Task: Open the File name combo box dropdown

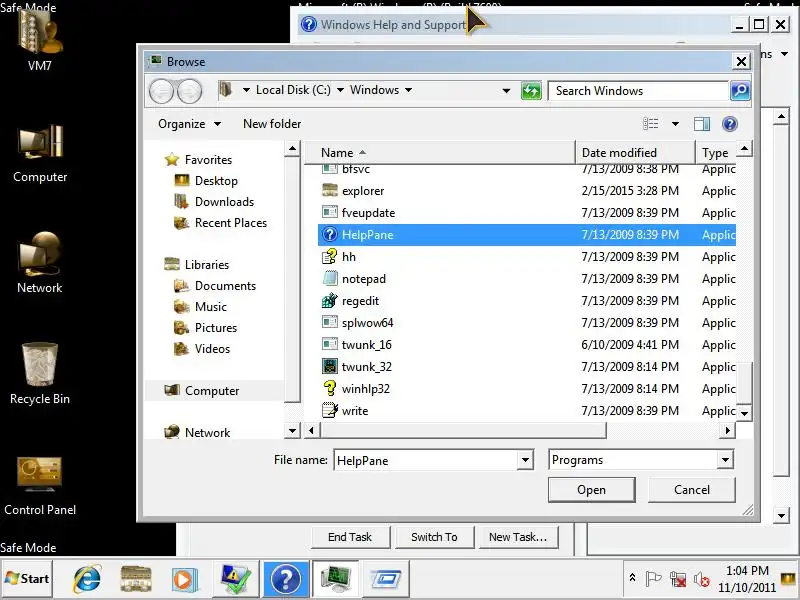Action: click(525, 460)
